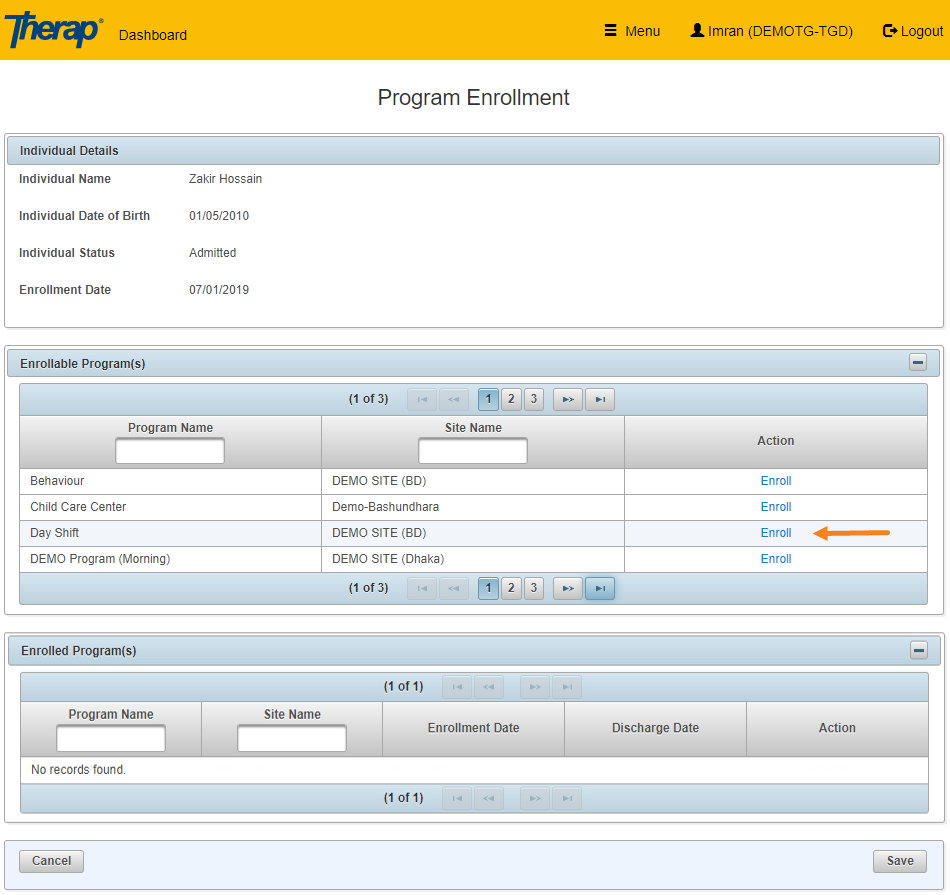
Task: Go to next page in bottom Enrollable pager
Action: 568,588
